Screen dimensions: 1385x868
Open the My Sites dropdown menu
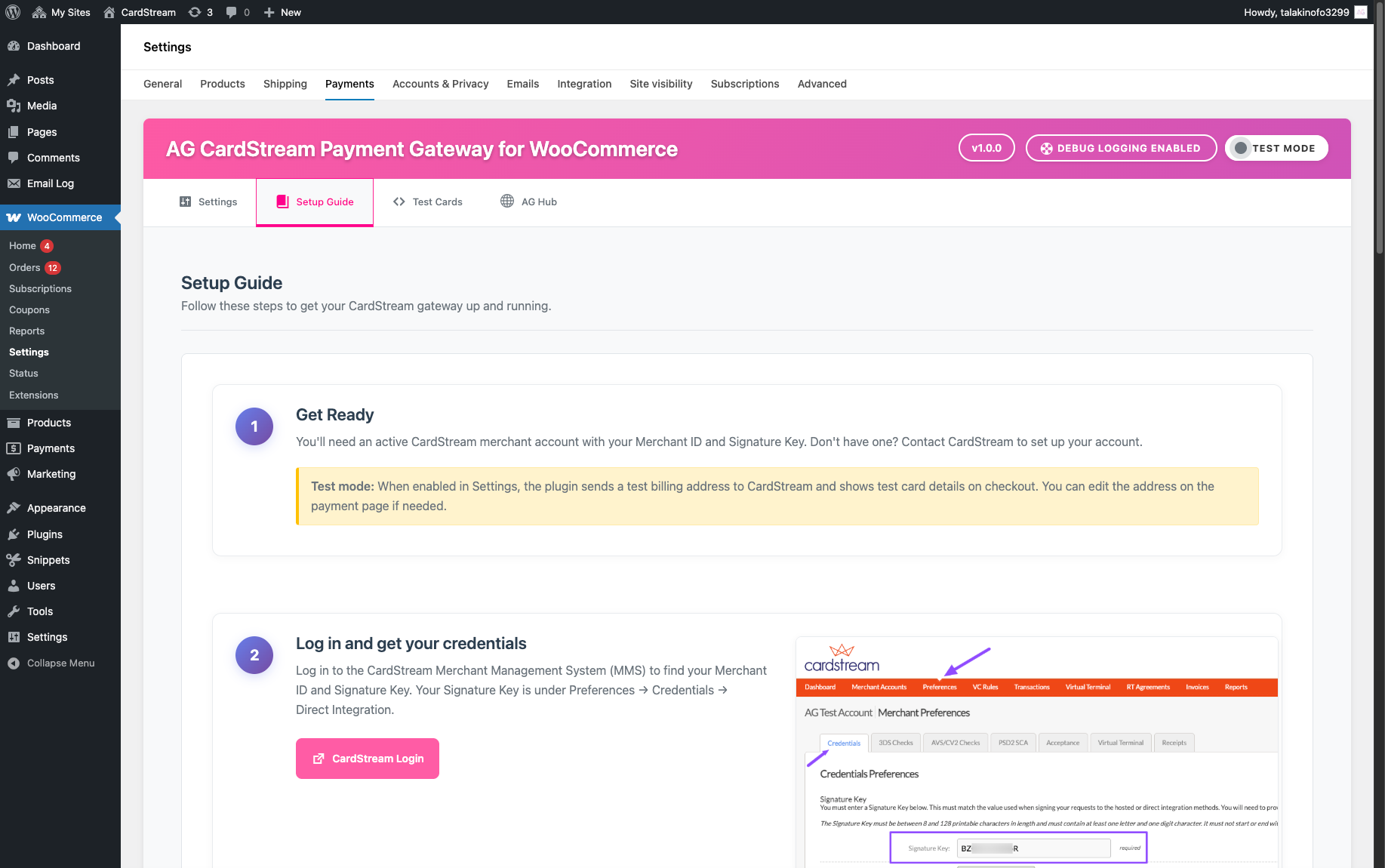62,12
